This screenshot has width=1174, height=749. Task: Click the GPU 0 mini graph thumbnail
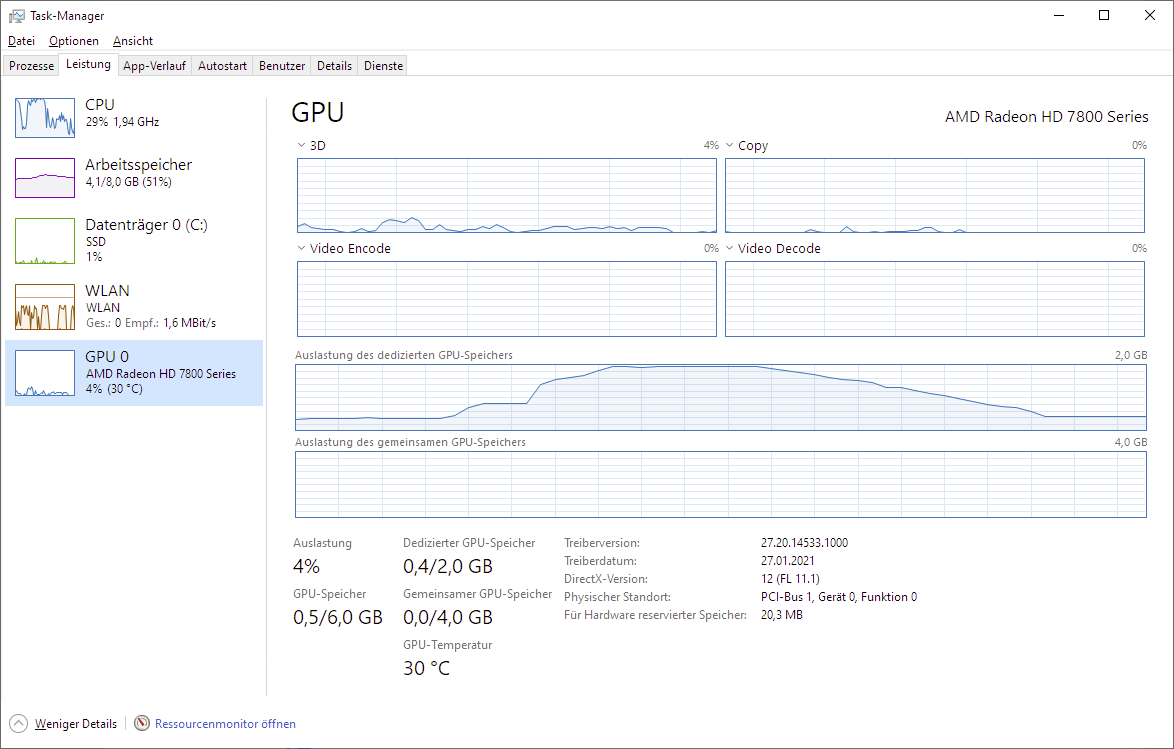click(x=45, y=373)
